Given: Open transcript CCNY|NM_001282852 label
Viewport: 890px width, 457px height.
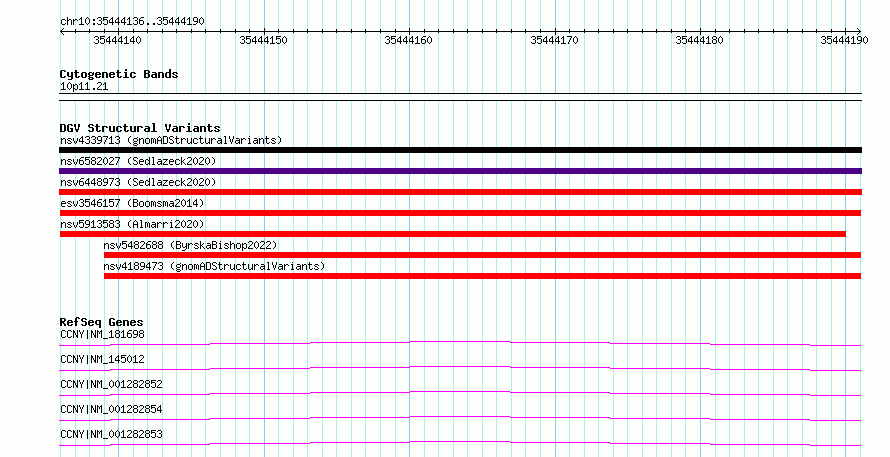Looking at the screenshot, I should point(111,384).
